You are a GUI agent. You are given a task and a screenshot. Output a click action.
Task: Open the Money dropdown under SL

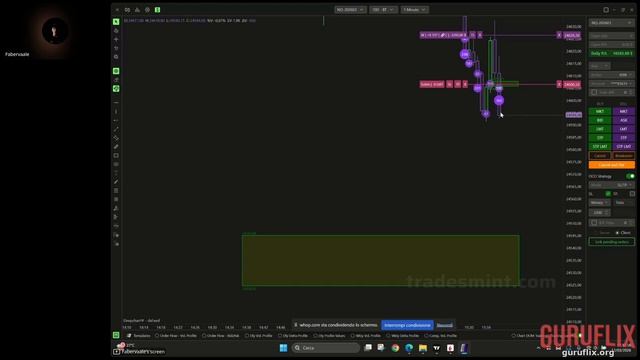pyautogui.click(x=599, y=202)
